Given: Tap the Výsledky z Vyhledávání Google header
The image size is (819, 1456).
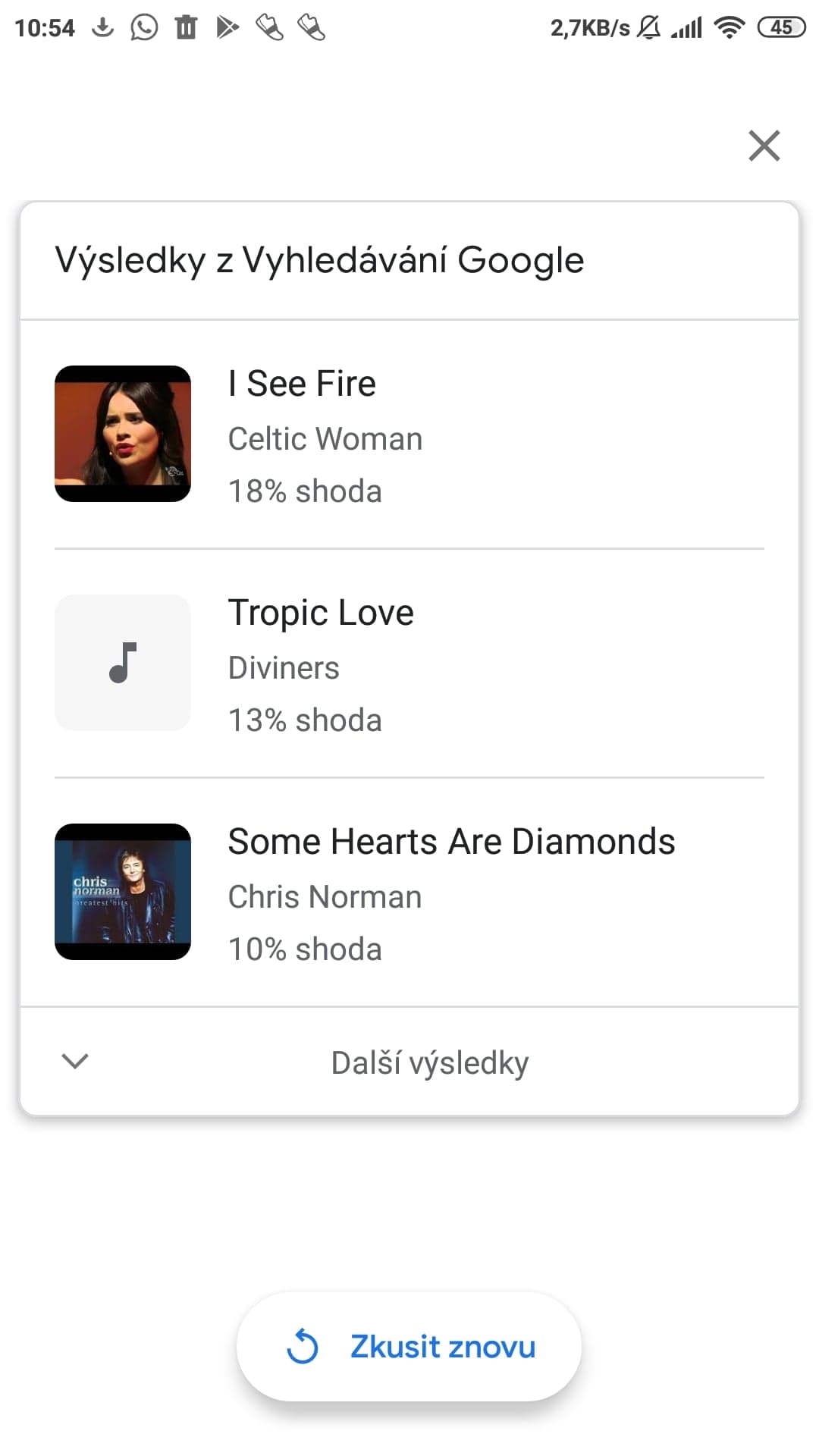Looking at the screenshot, I should pos(319,260).
